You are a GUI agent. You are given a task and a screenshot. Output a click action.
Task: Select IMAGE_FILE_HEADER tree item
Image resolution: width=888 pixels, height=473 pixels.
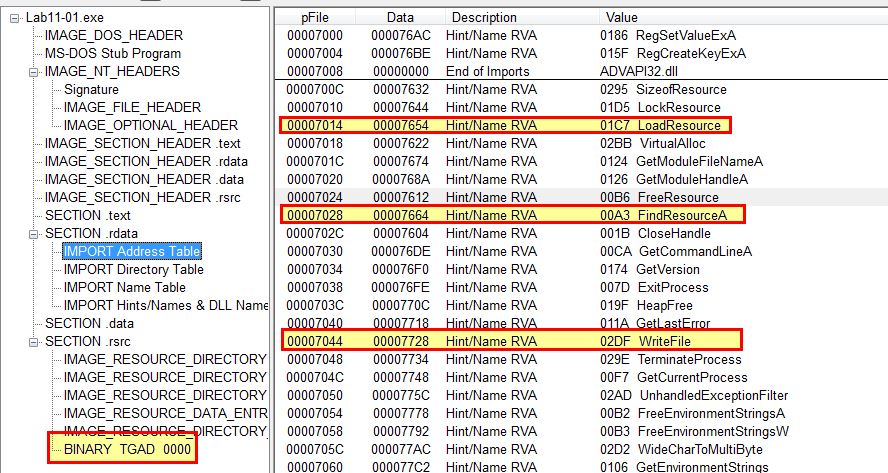tap(132, 107)
